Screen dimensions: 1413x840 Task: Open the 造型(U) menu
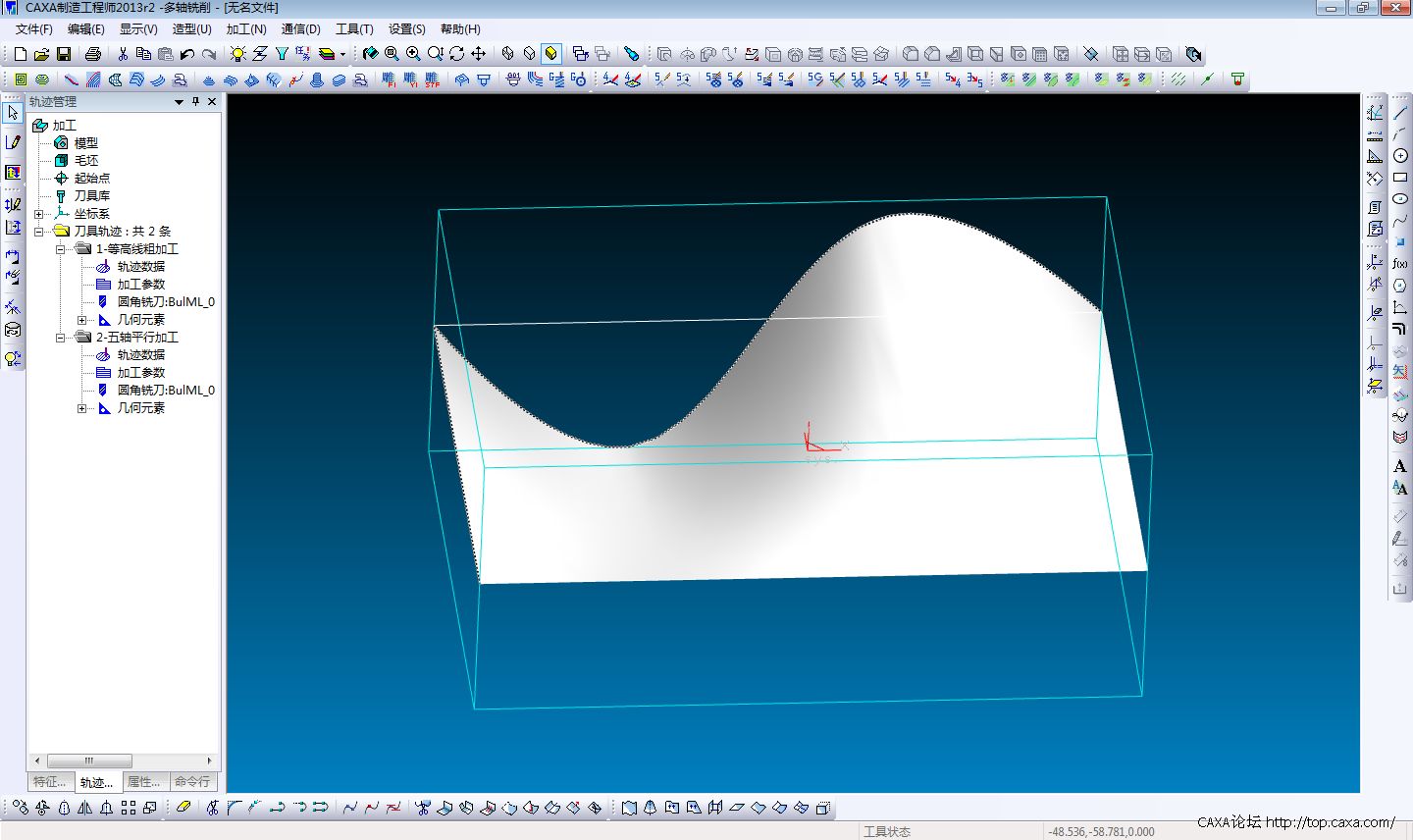[x=192, y=29]
